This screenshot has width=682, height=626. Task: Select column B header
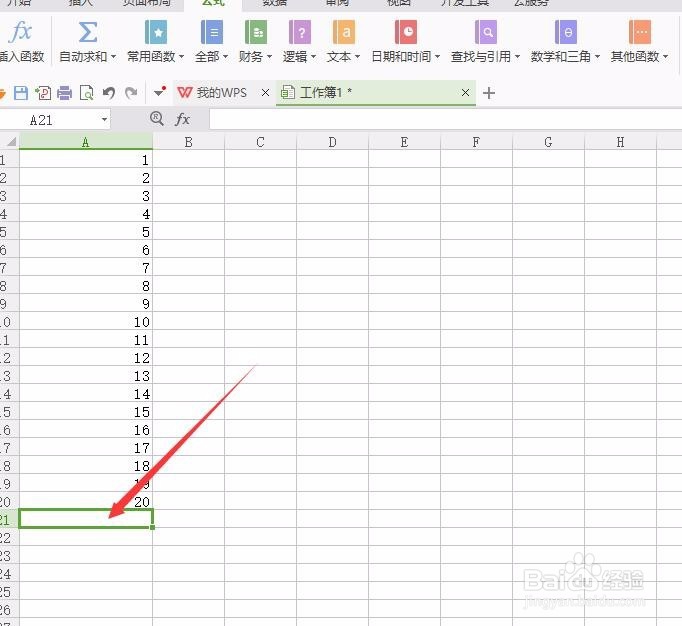(188, 142)
